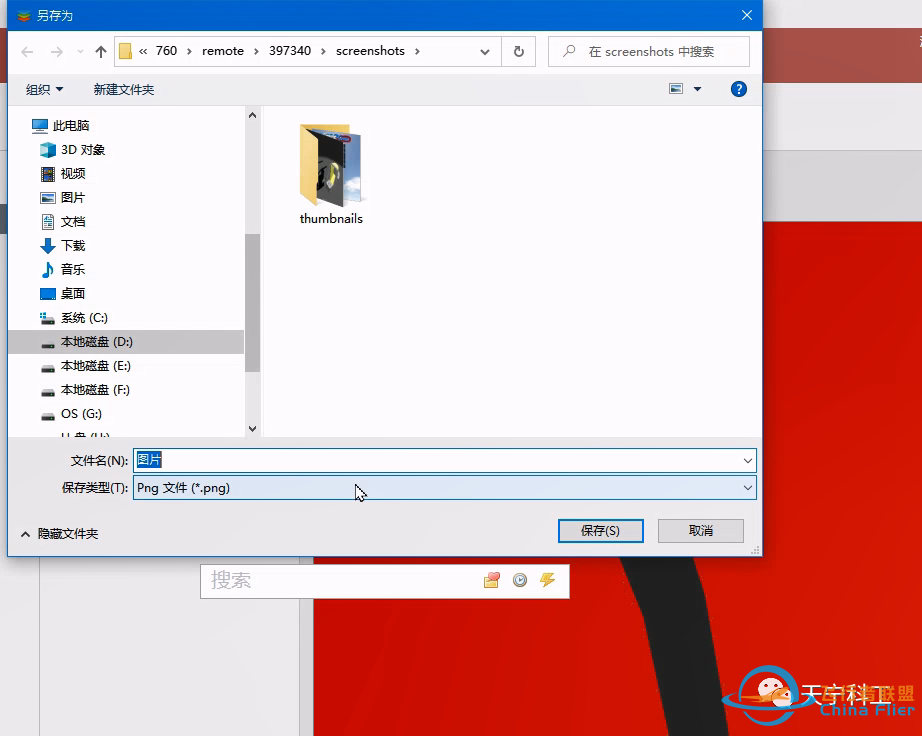Click the refresh button beside address bar
This screenshot has width=922, height=736.
click(x=518, y=52)
